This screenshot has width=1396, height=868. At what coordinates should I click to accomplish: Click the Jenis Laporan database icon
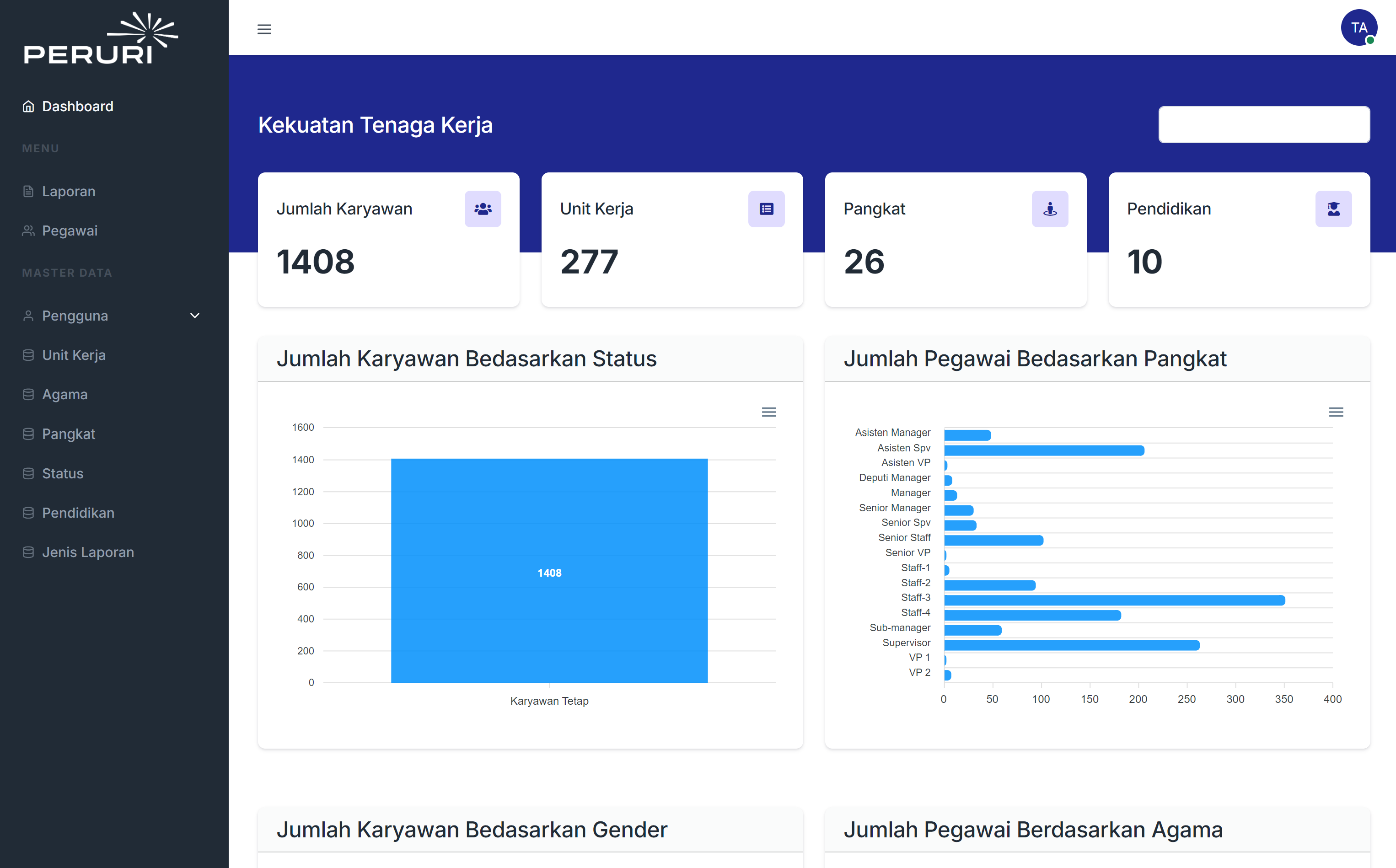(28, 552)
